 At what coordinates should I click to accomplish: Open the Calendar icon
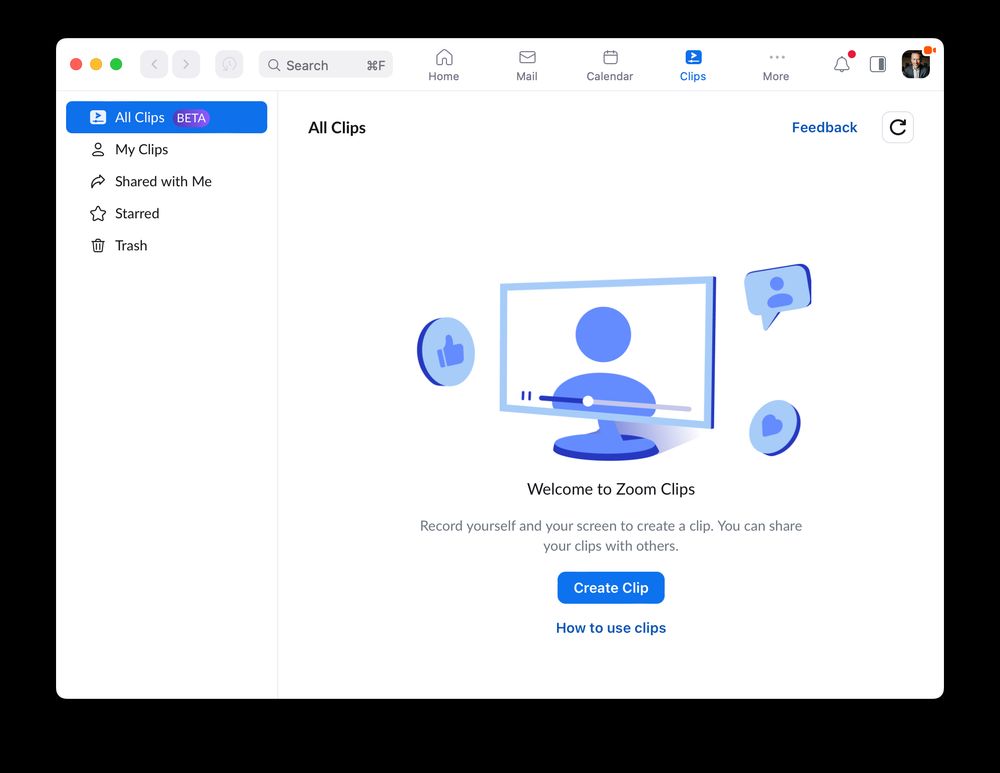coord(609,64)
